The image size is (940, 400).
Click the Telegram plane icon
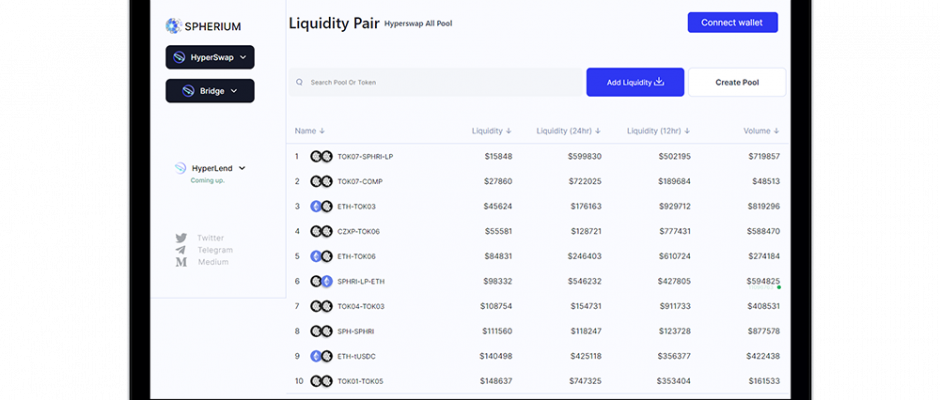181,250
